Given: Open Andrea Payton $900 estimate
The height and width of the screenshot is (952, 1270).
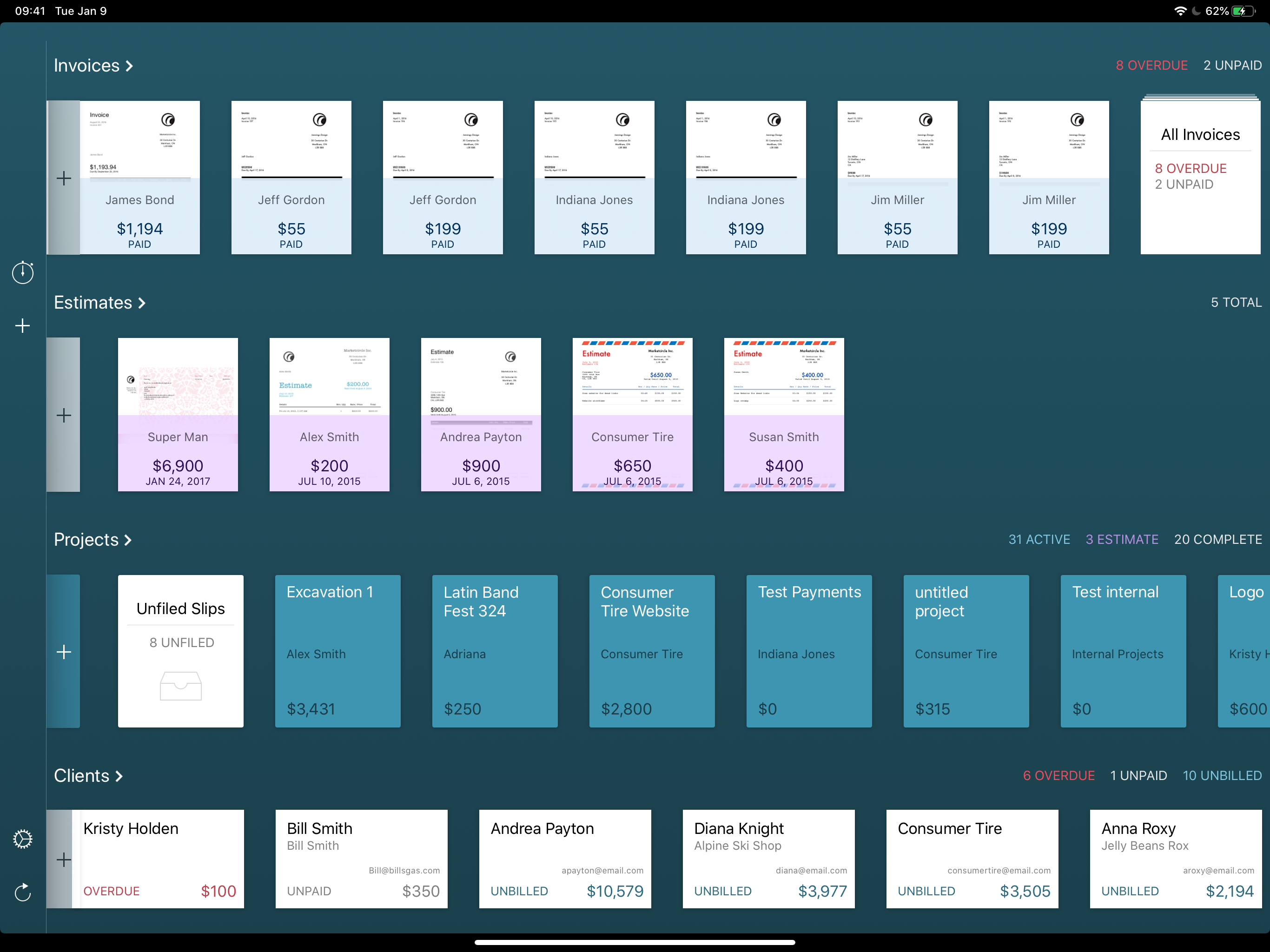Looking at the screenshot, I should [481, 415].
